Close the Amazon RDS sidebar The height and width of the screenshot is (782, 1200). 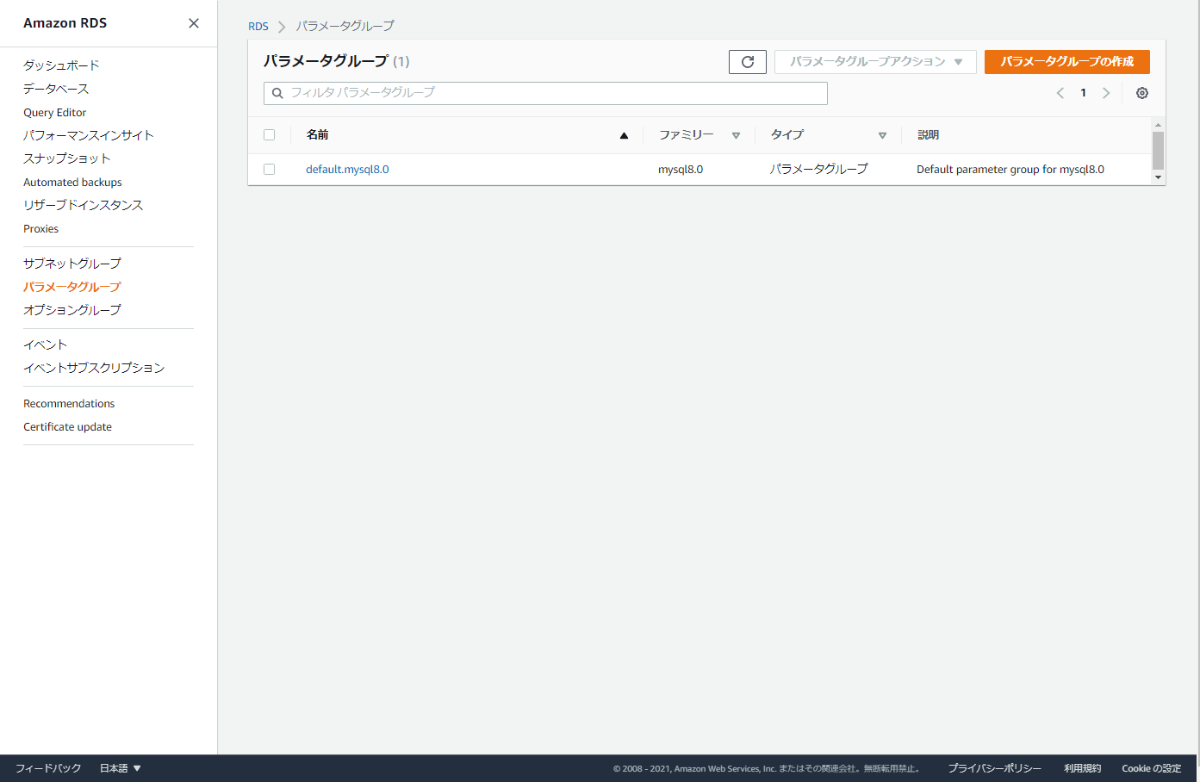point(194,23)
